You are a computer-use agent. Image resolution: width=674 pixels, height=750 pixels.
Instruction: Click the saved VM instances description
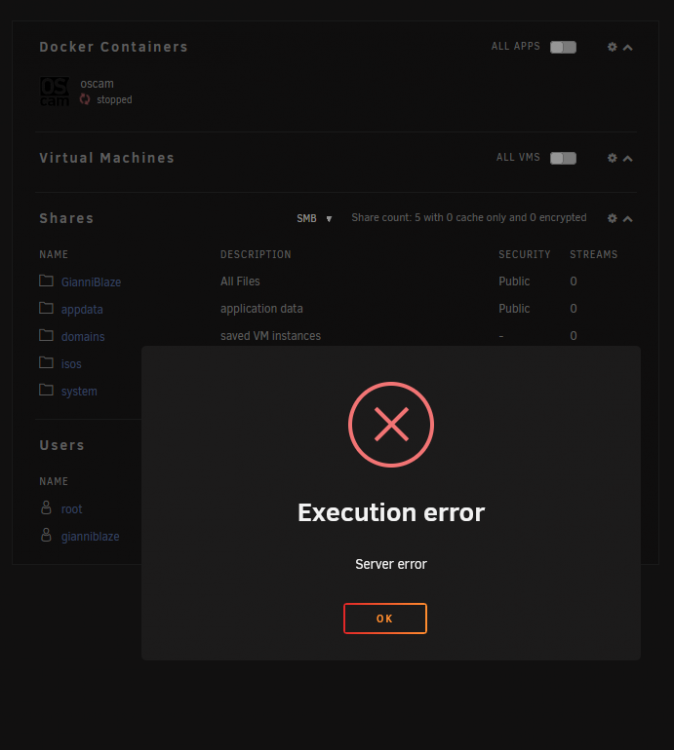pos(270,336)
